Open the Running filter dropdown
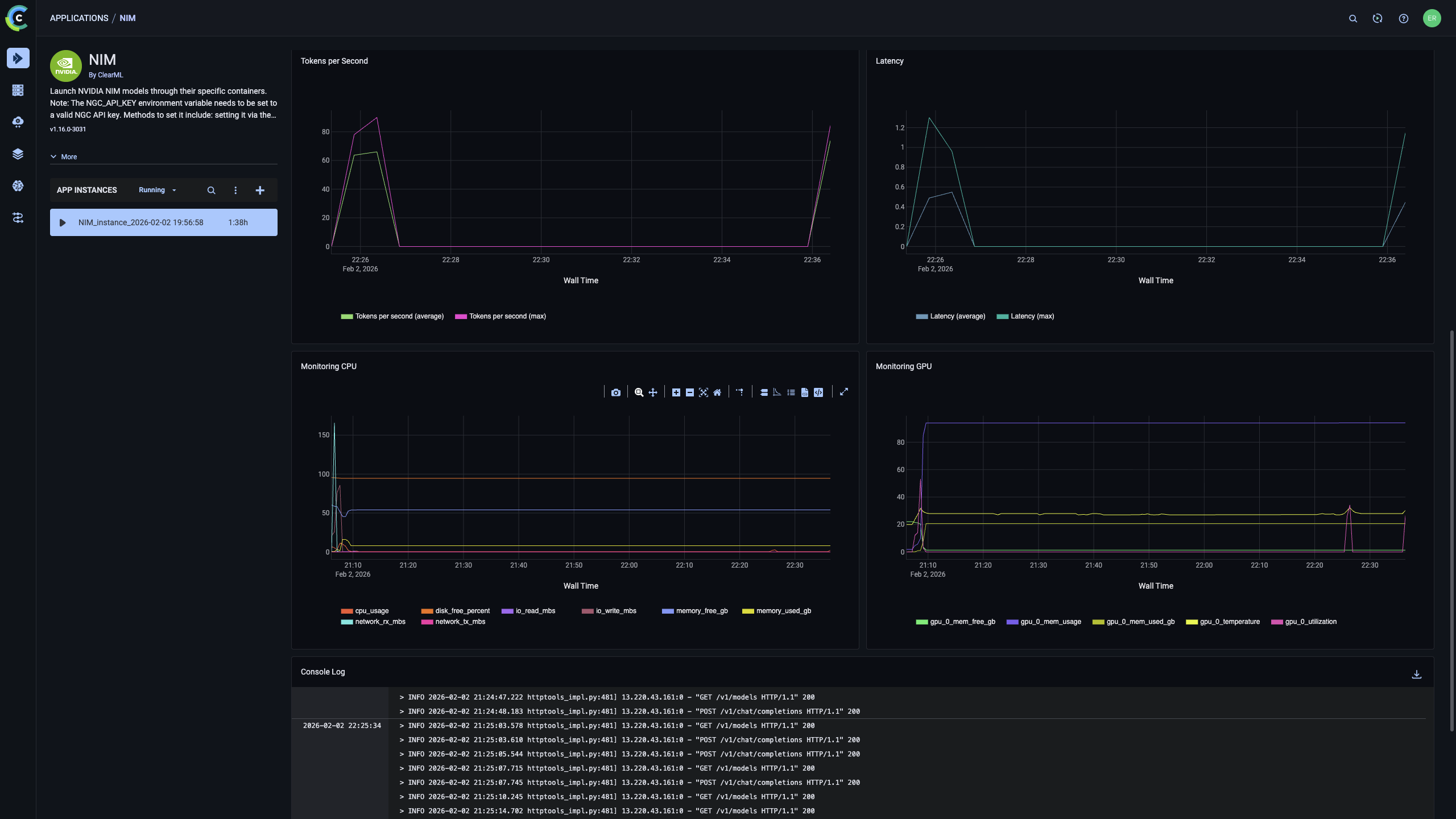This screenshot has height=819, width=1456. (x=158, y=190)
